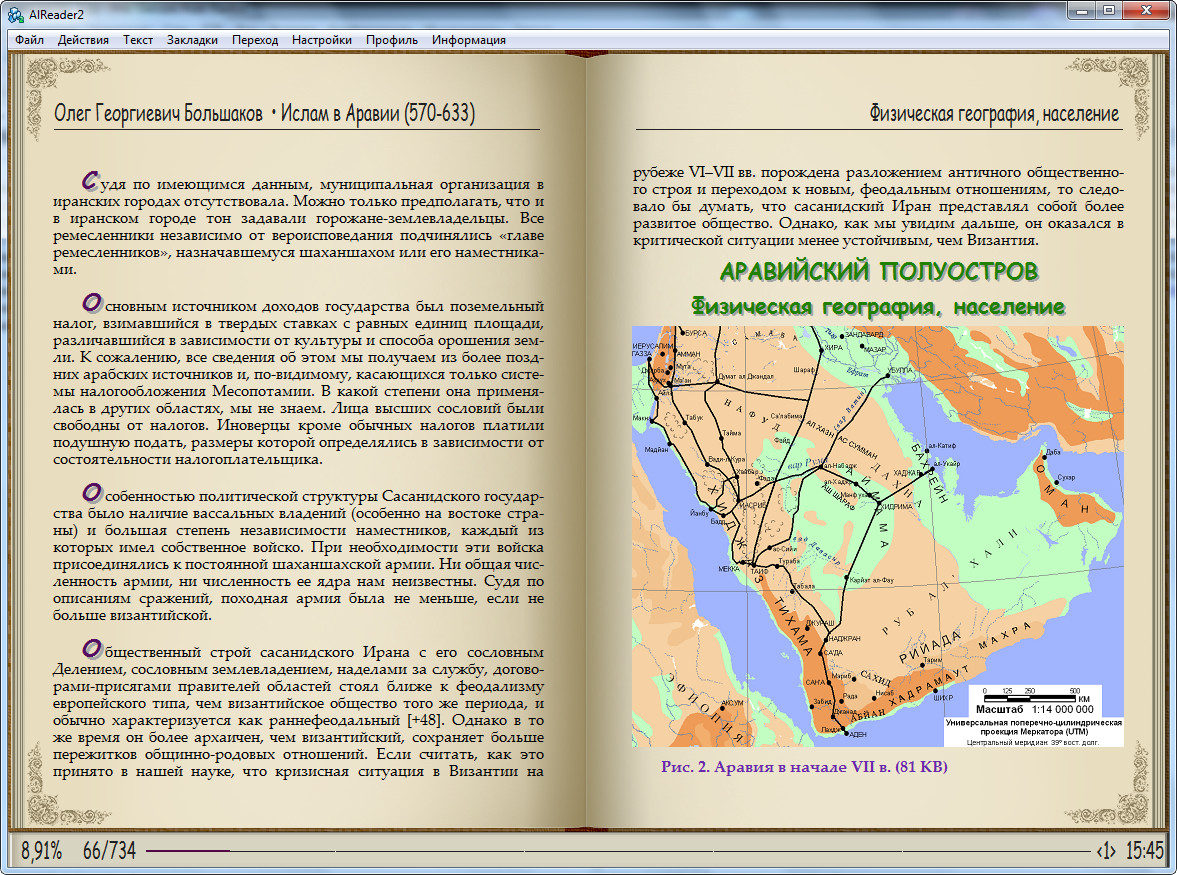Open the Закладки menu
This screenshot has height=875, width=1177.
[192, 40]
